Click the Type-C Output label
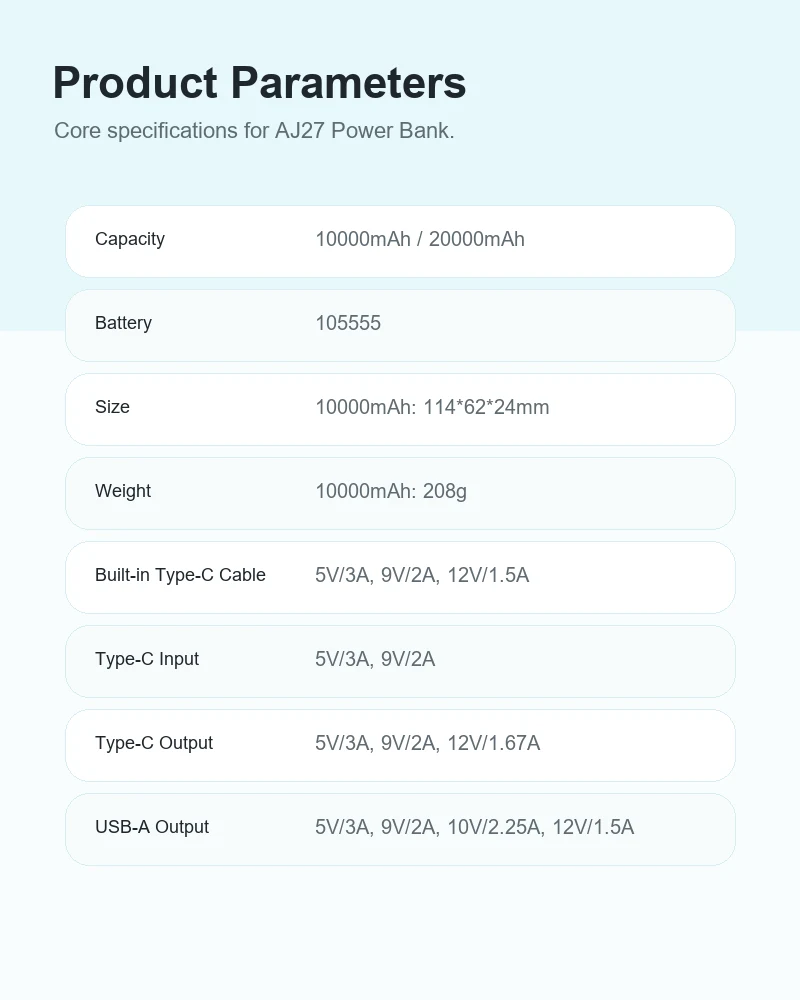 pyautogui.click(x=154, y=743)
